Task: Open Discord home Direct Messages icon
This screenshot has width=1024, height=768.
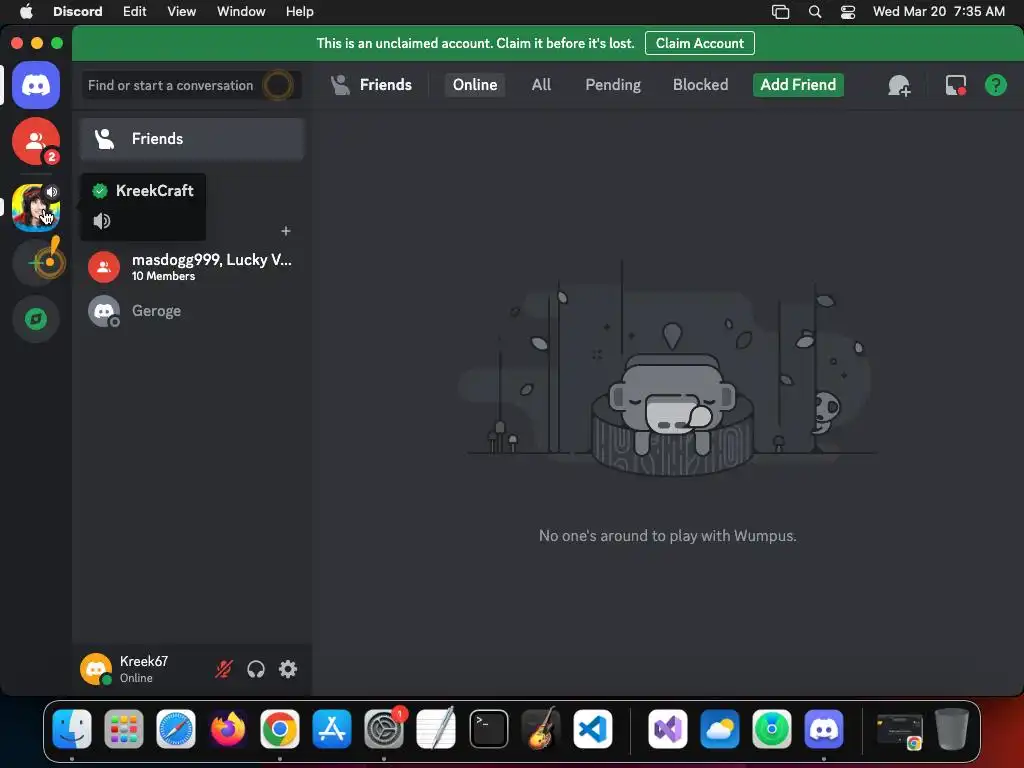Action: coord(36,86)
